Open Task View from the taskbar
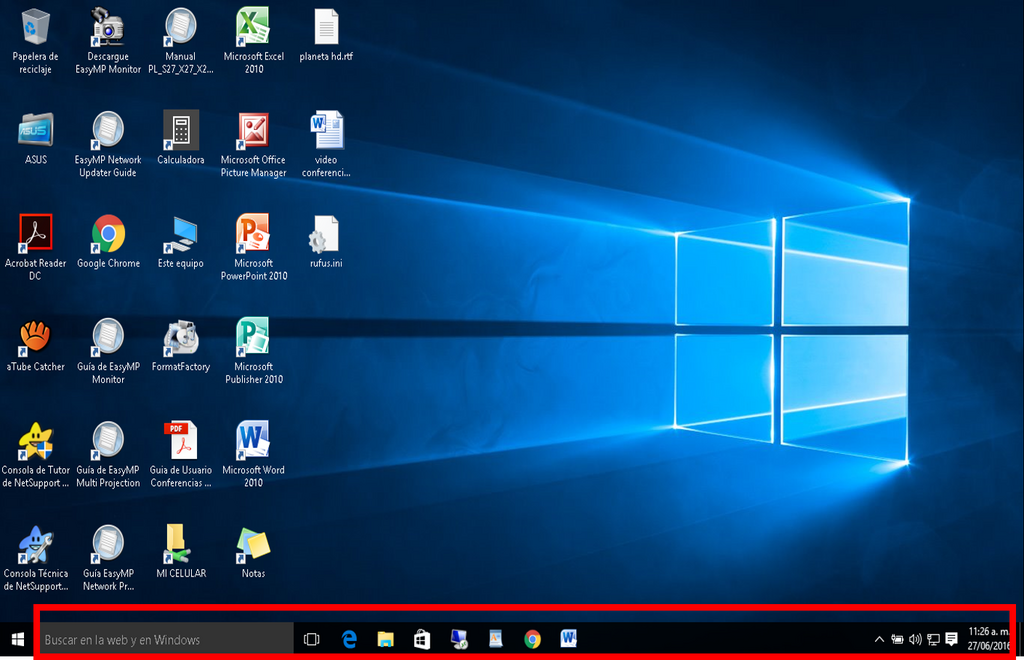1024x660 pixels. [x=312, y=639]
